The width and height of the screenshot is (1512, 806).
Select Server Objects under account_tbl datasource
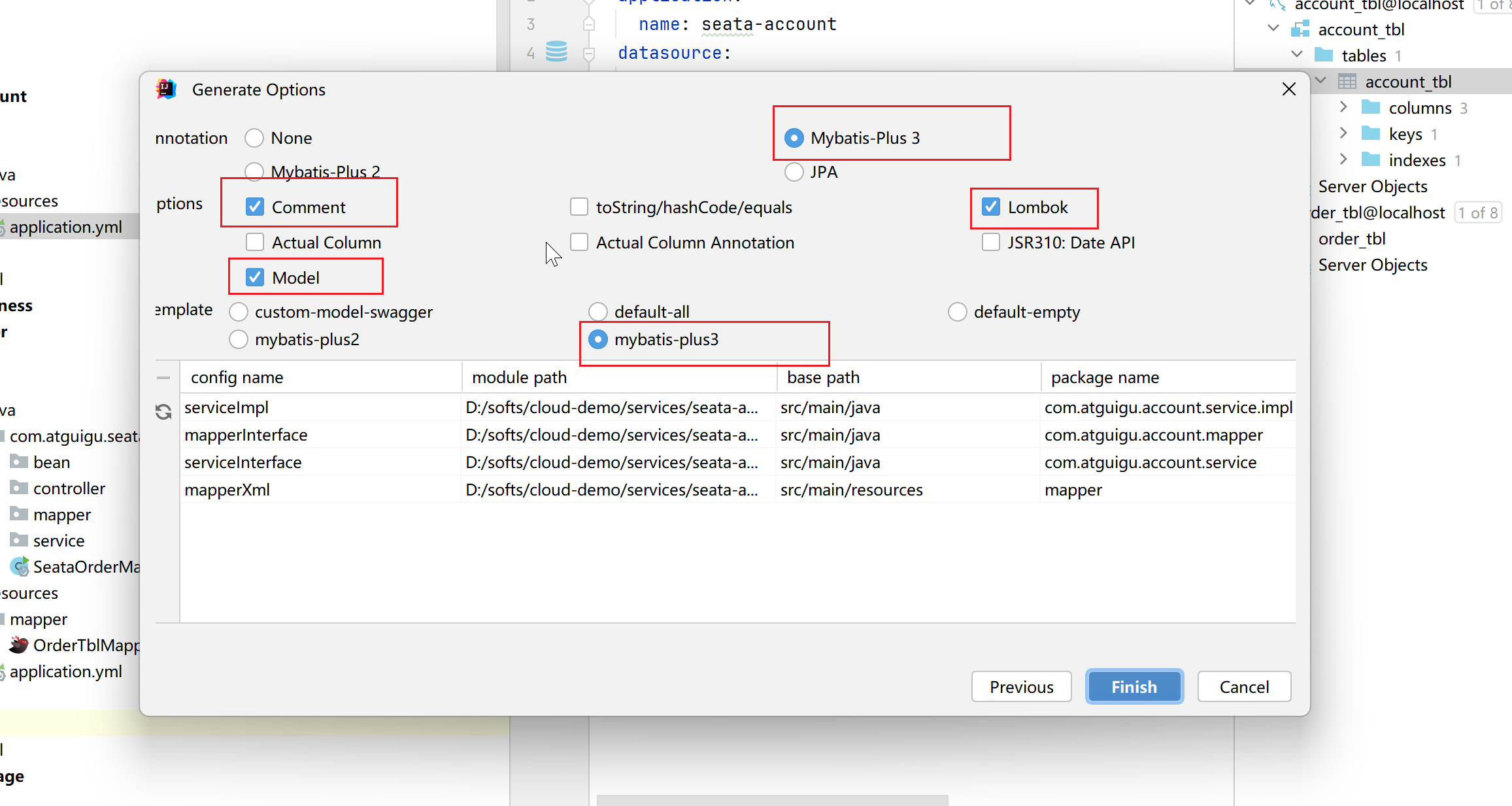(x=1372, y=186)
